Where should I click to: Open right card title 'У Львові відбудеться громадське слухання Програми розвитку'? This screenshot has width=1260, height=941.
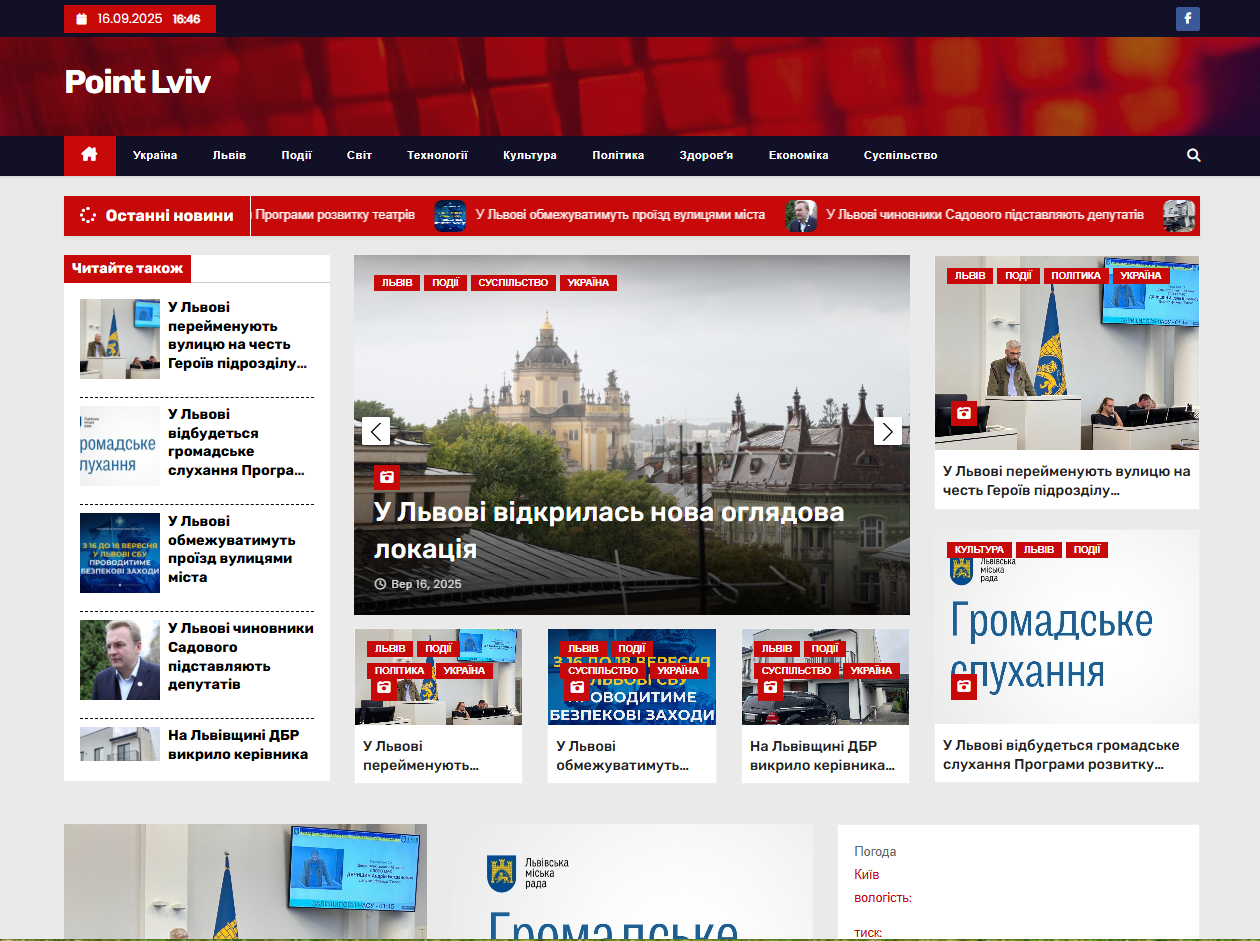(1061, 755)
